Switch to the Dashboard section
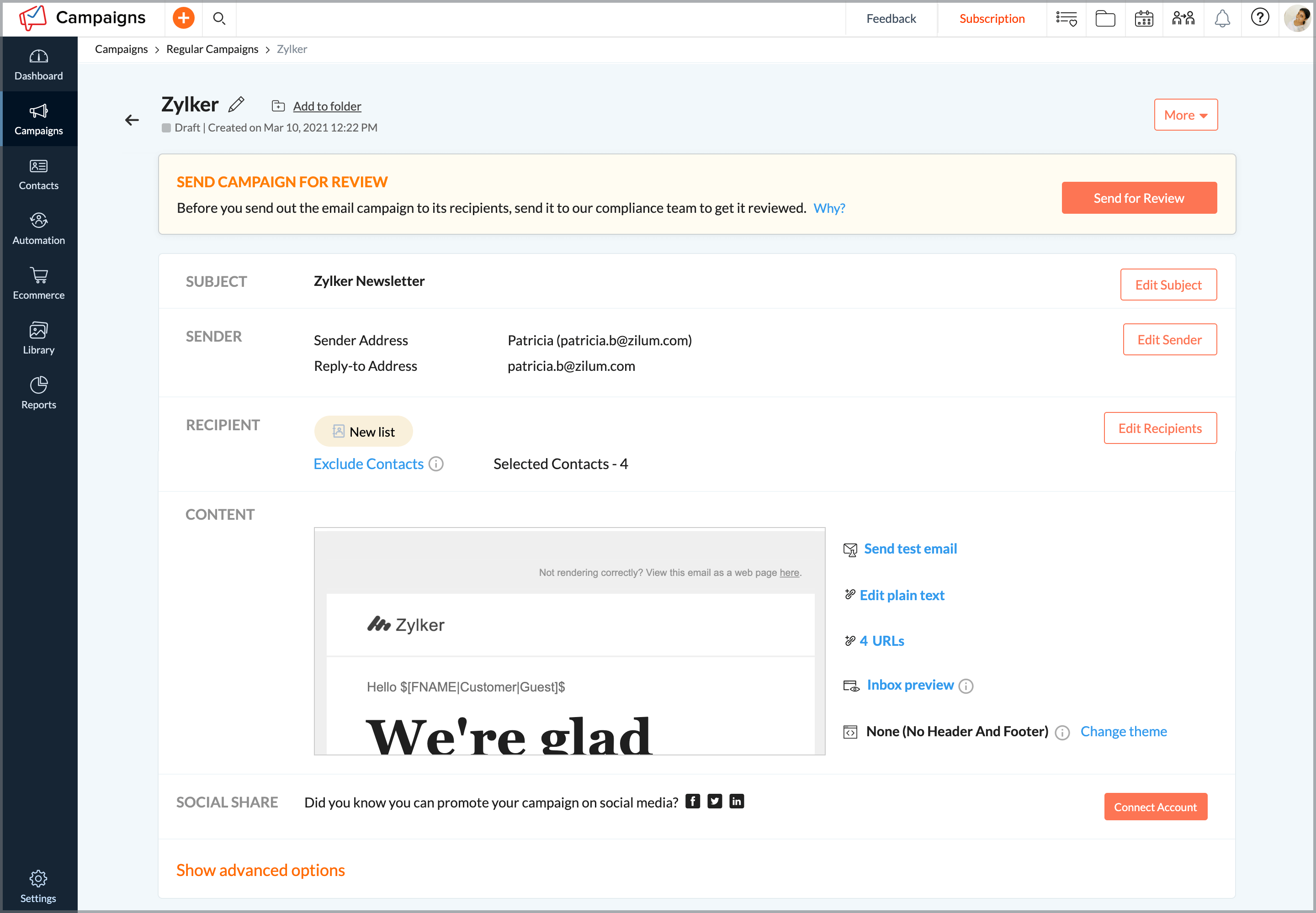This screenshot has height=913, width=1316. tap(38, 64)
